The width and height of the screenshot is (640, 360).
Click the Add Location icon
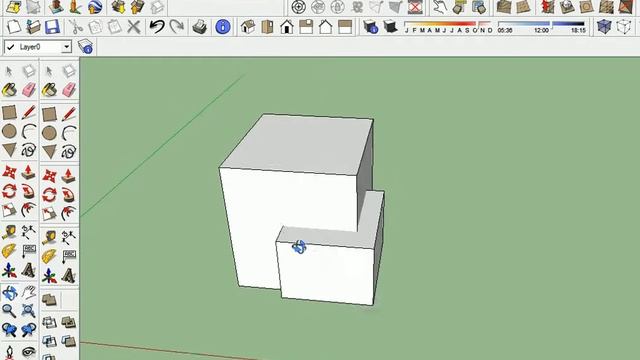point(13,7)
